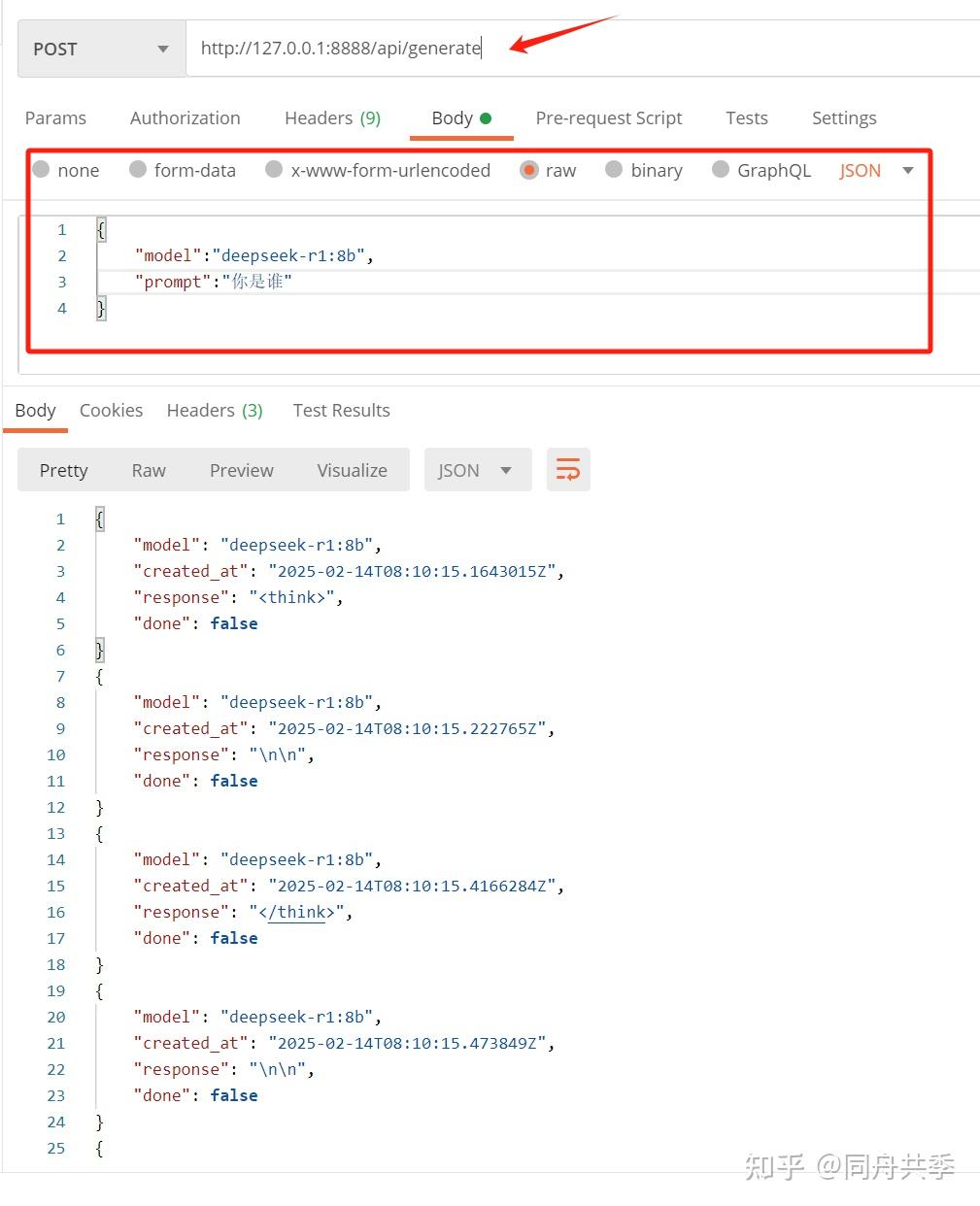Viewport: 980px width, 1206px height.
Task: Switch to Pre-request Script tab
Action: point(609,118)
